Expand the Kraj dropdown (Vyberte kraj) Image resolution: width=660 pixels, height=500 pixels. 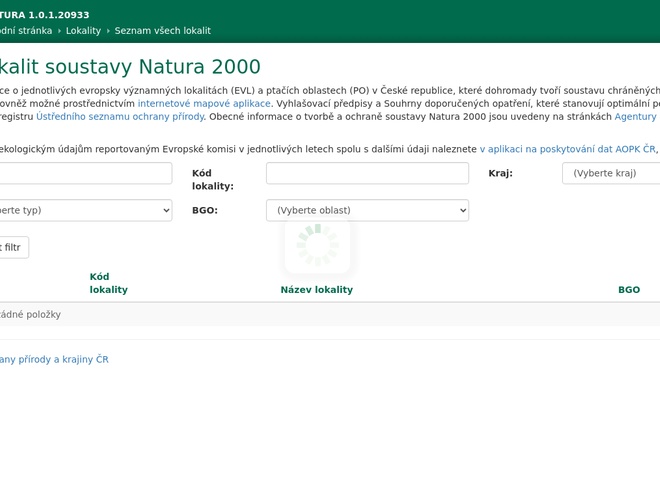click(611, 173)
